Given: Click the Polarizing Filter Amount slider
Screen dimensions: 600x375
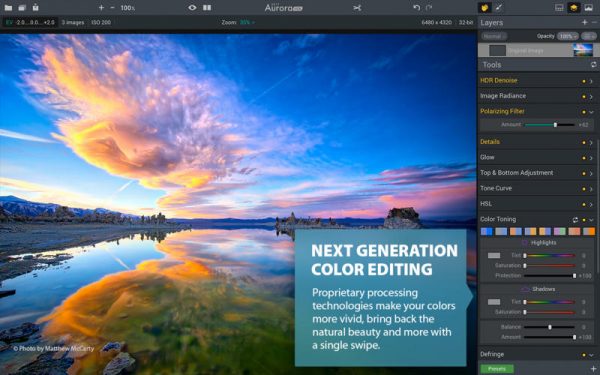Looking at the screenshot, I should click(x=550, y=125).
